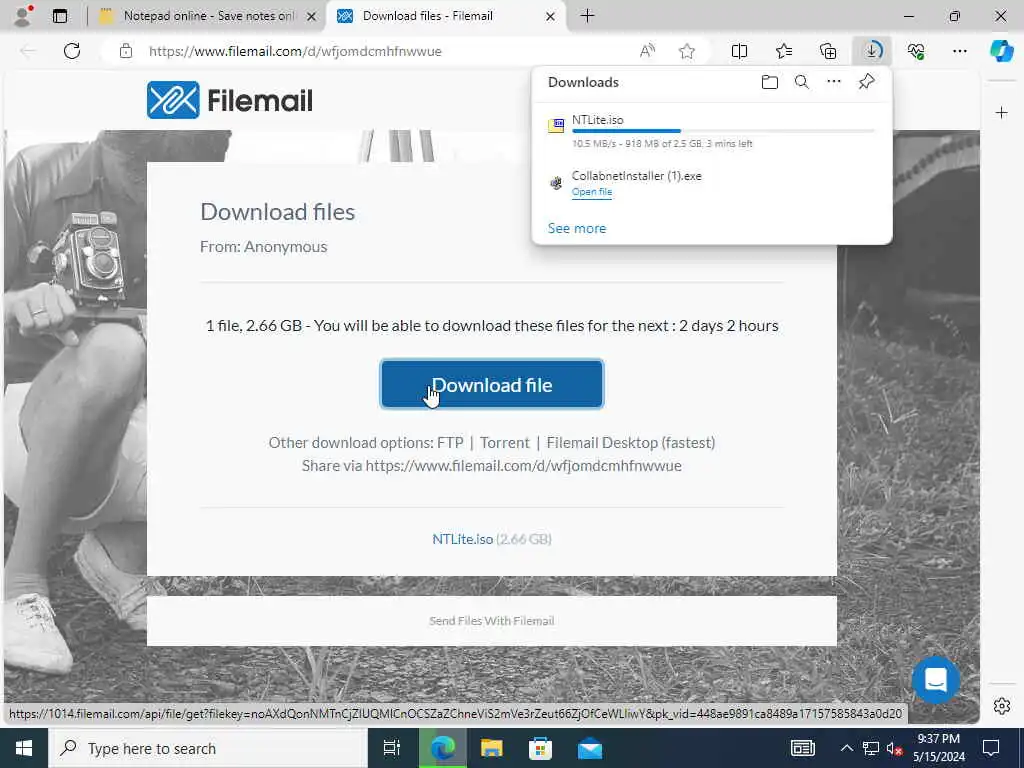Viewport: 1024px width, 768px height.
Task: Open the Copilot sidebar icon
Action: (x=1002, y=51)
